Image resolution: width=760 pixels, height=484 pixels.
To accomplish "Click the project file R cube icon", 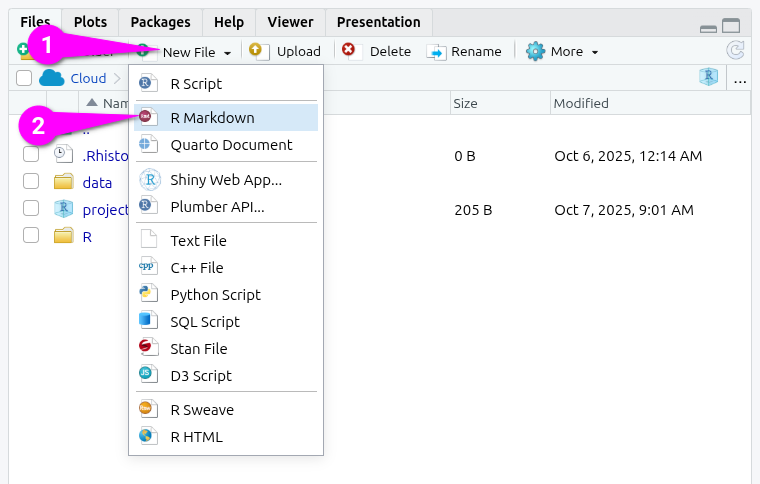I will tap(63, 208).
